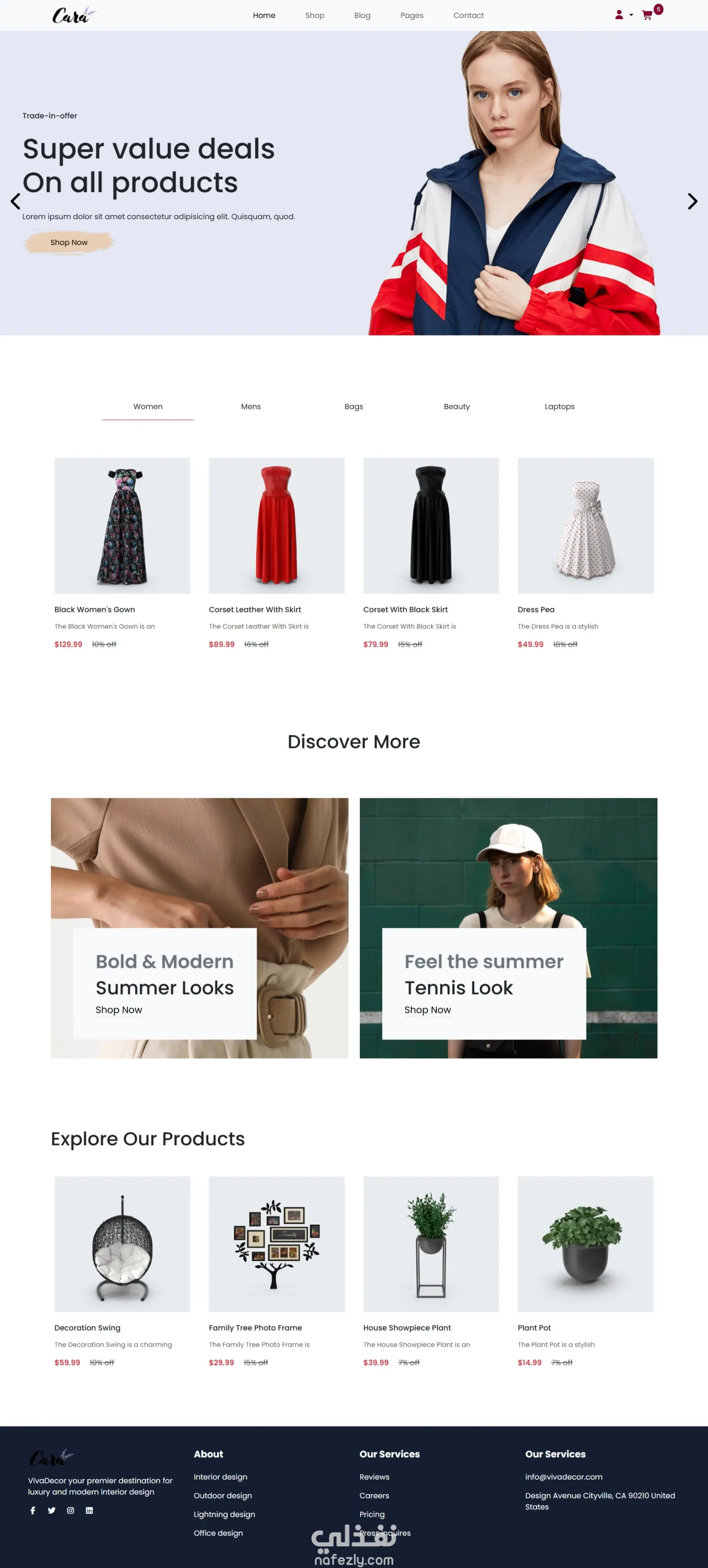Image resolution: width=708 pixels, height=1568 pixels.
Task: Click the Cara logo in header
Action: 73,15
